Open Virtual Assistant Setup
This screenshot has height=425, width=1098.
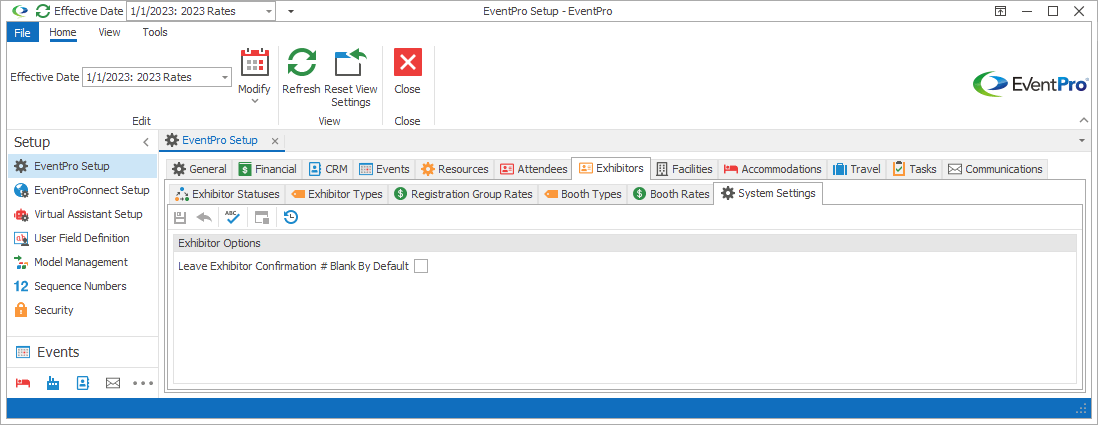click(82, 214)
